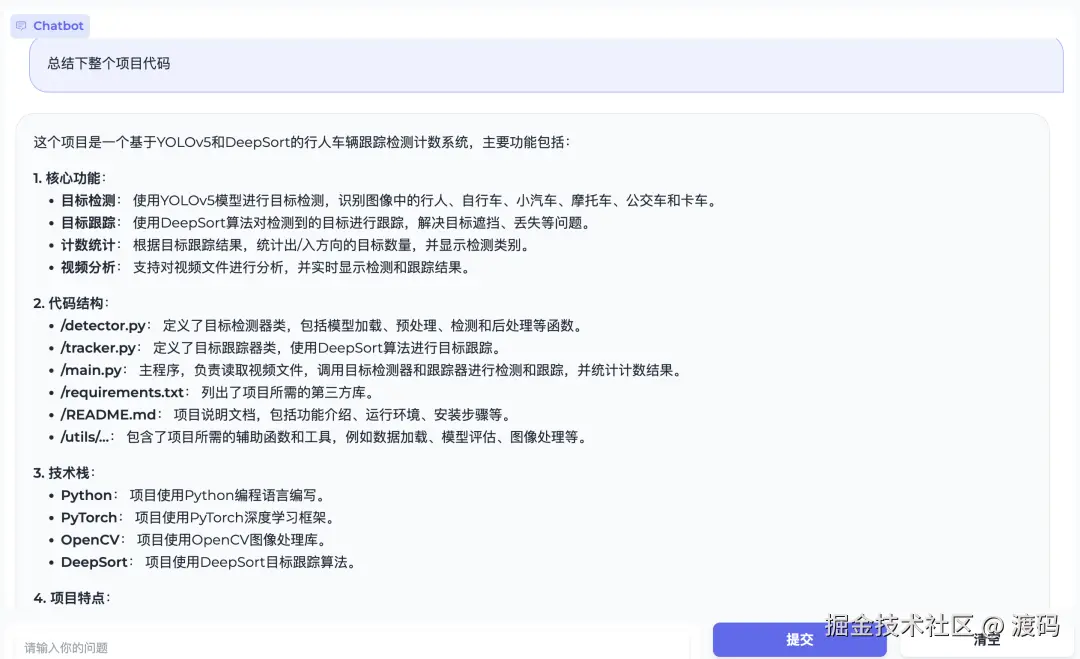Click the OpenCV bullet item
The height and width of the screenshot is (659, 1080).
(x=195, y=540)
